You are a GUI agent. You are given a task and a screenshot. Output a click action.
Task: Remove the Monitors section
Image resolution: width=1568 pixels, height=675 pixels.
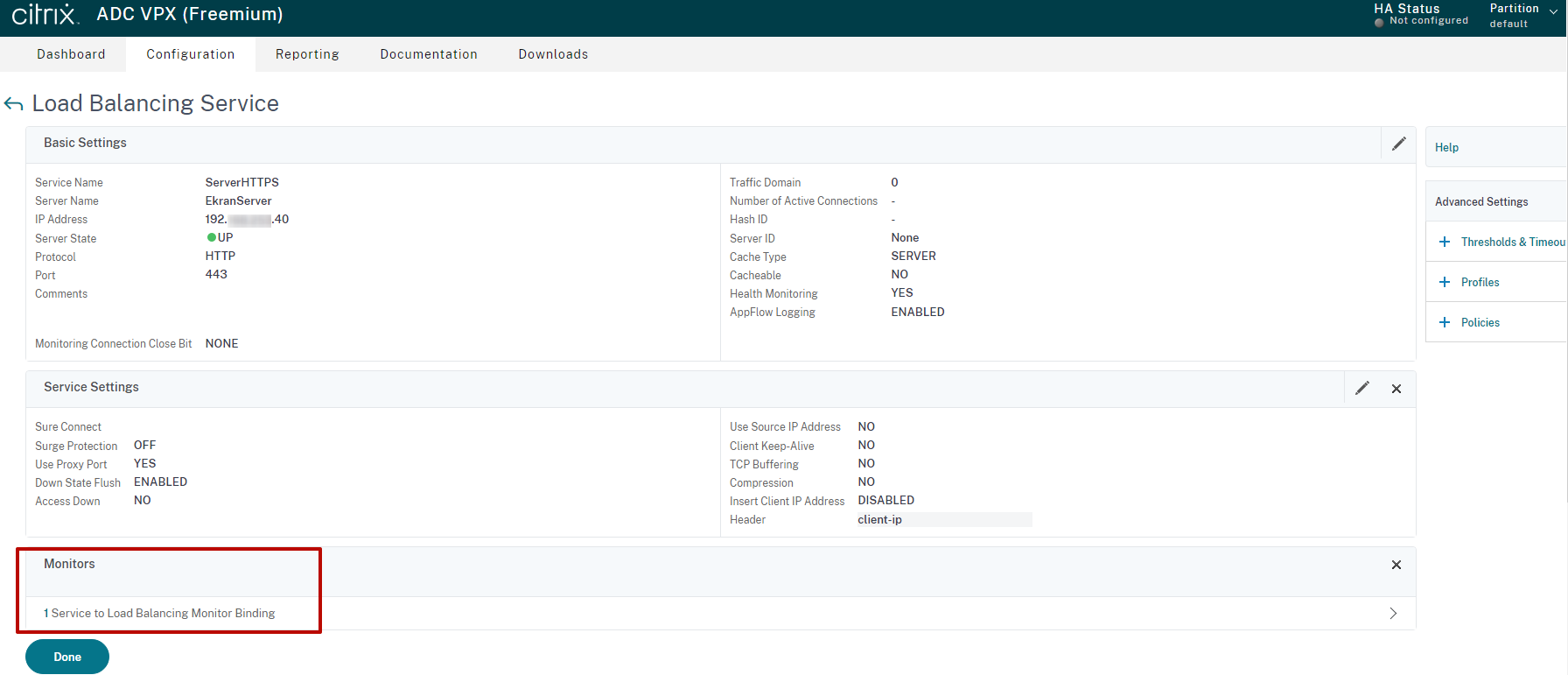click(1396, 565)
